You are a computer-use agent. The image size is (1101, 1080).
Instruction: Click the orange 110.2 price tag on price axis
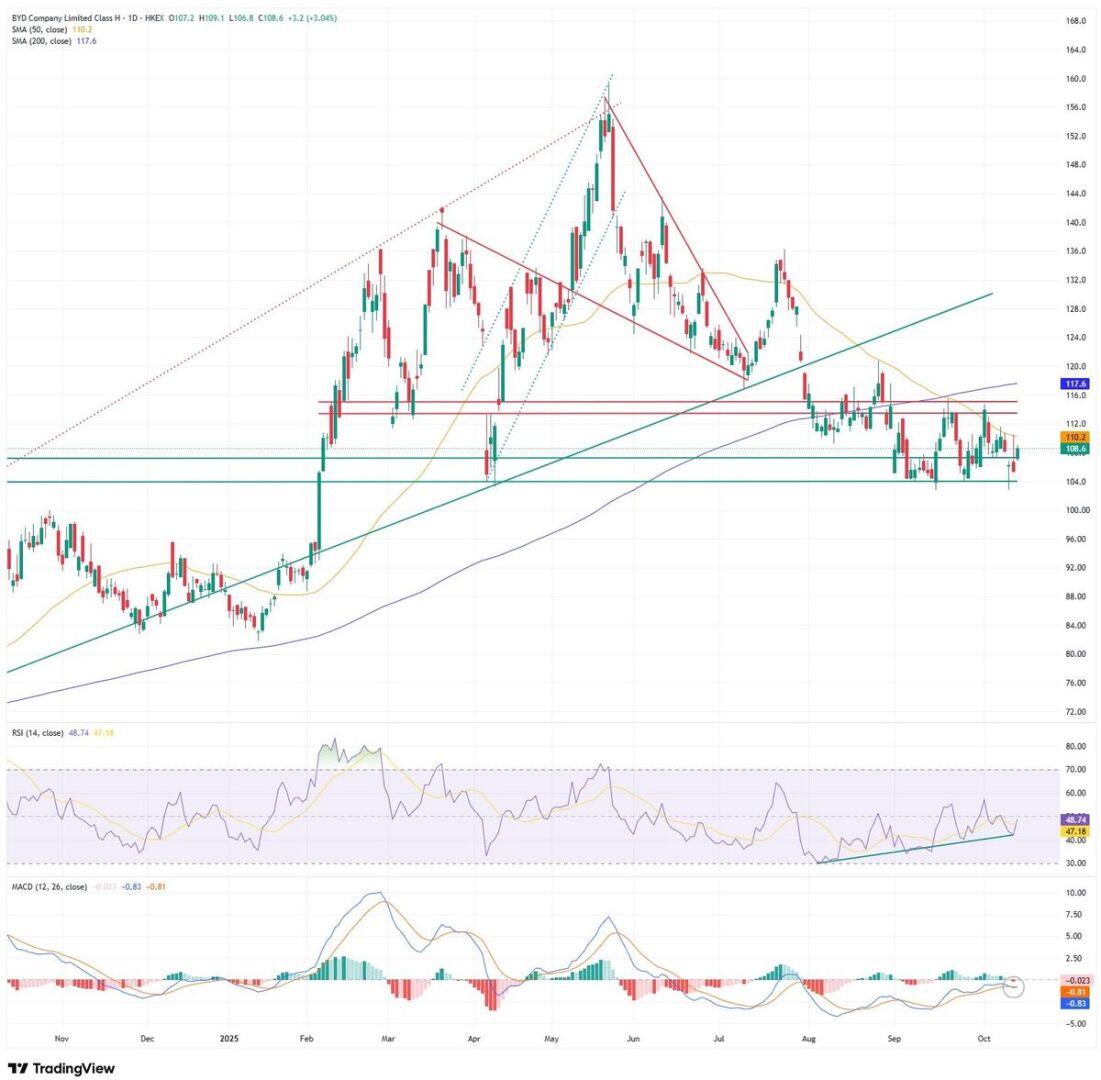click(1075, 437)
